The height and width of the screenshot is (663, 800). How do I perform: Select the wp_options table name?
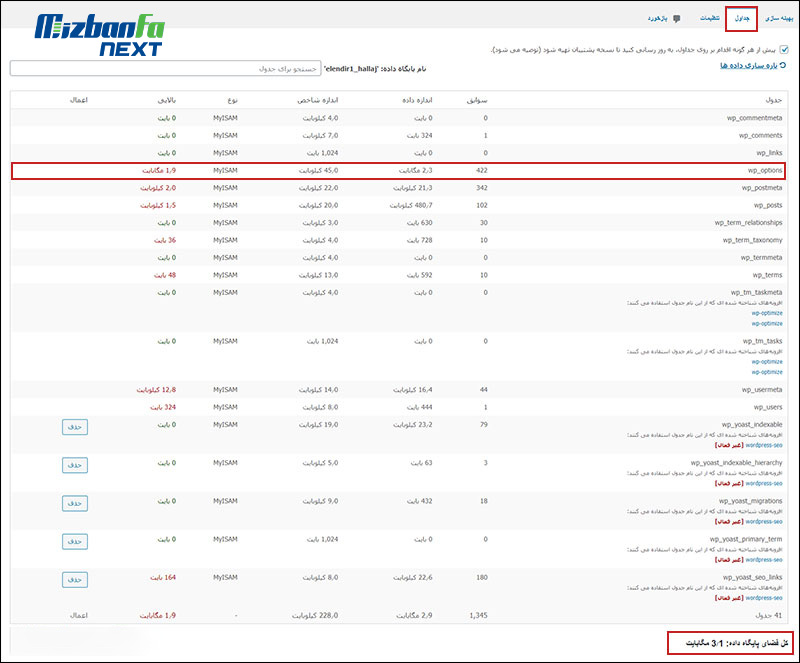tap(765, 170)
